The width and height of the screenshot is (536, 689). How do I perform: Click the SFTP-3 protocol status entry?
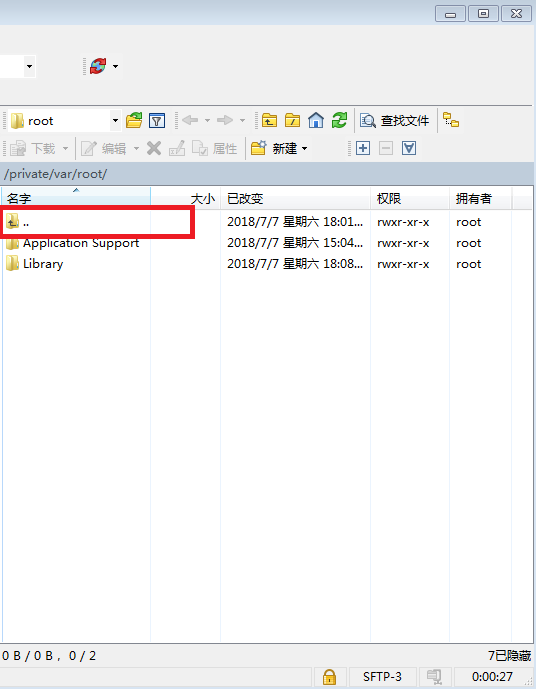382,677
